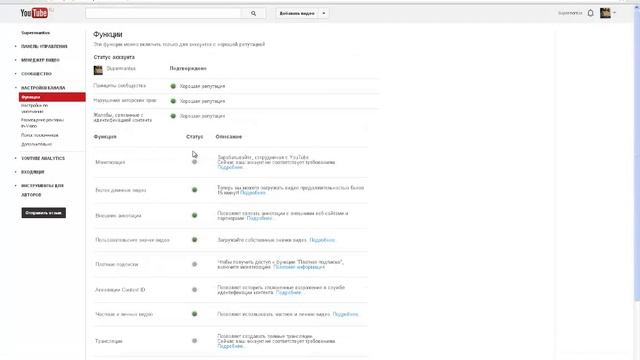The image size is (640, 360).
Task: Open Размещение рекламы In-Video sidebar item
Action: point(42,123)
